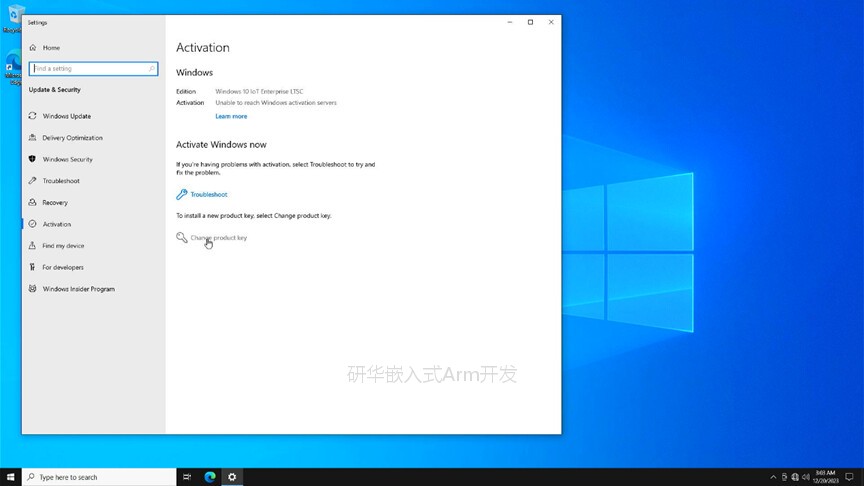Click the Windows Update refresh icon
The image size is (864, 486).
pos(33,116)
